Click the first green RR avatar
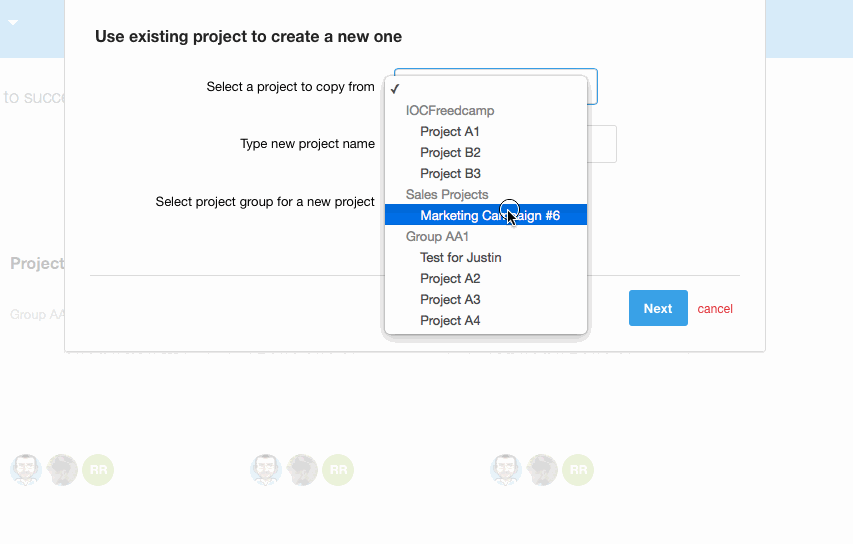 [98, 470]
